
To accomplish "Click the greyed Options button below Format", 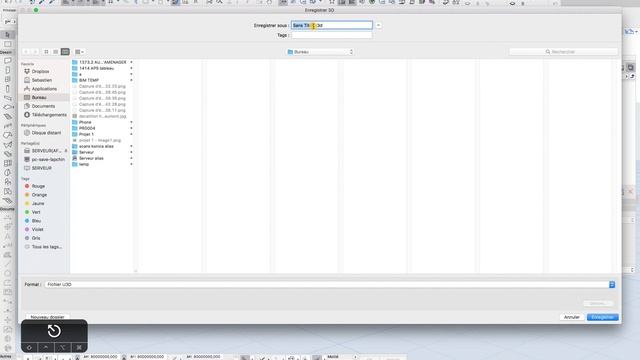I will pos(598,303).
